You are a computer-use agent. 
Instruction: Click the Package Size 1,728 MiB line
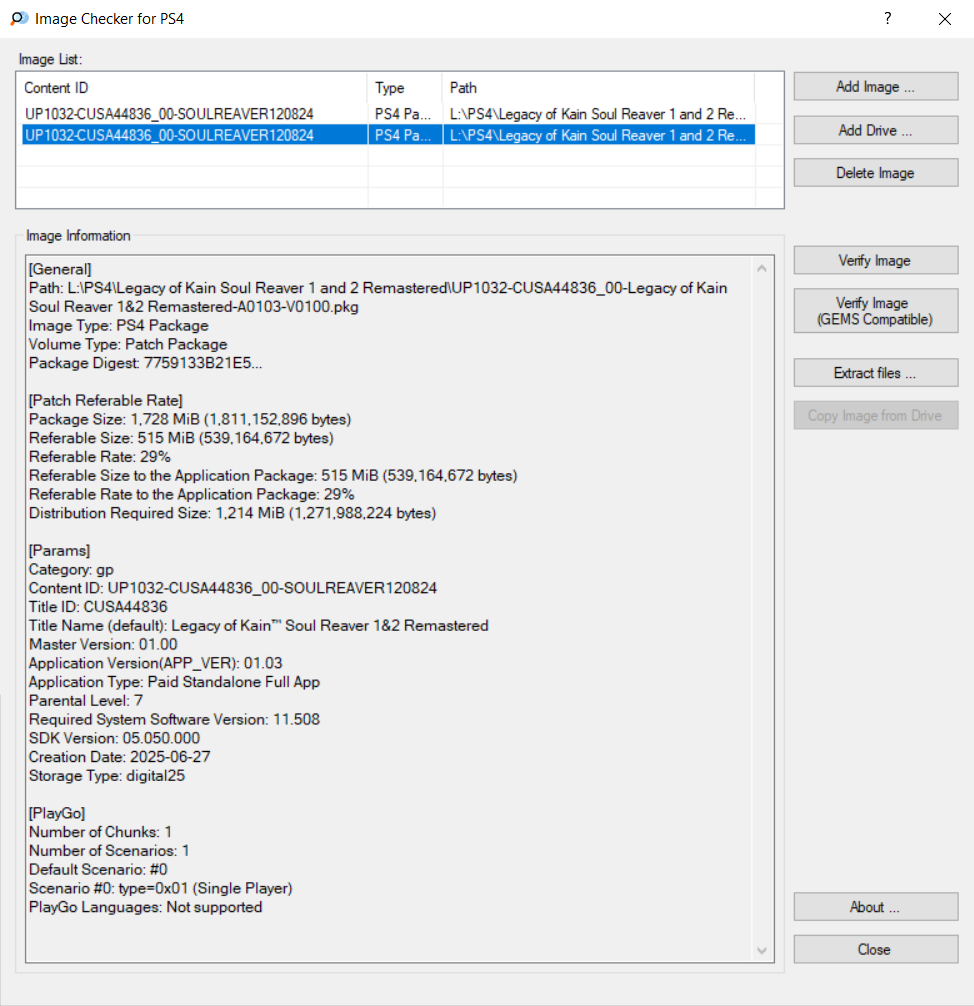tap(190, 420)
